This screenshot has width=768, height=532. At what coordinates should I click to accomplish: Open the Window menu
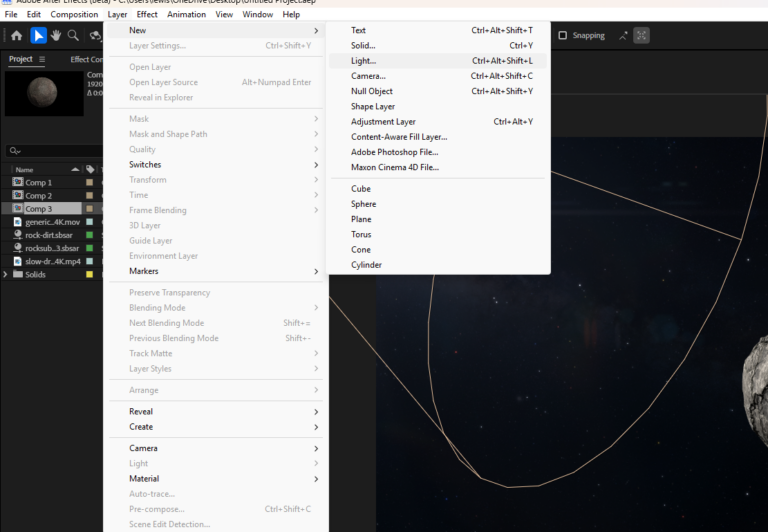coord(257,14)
